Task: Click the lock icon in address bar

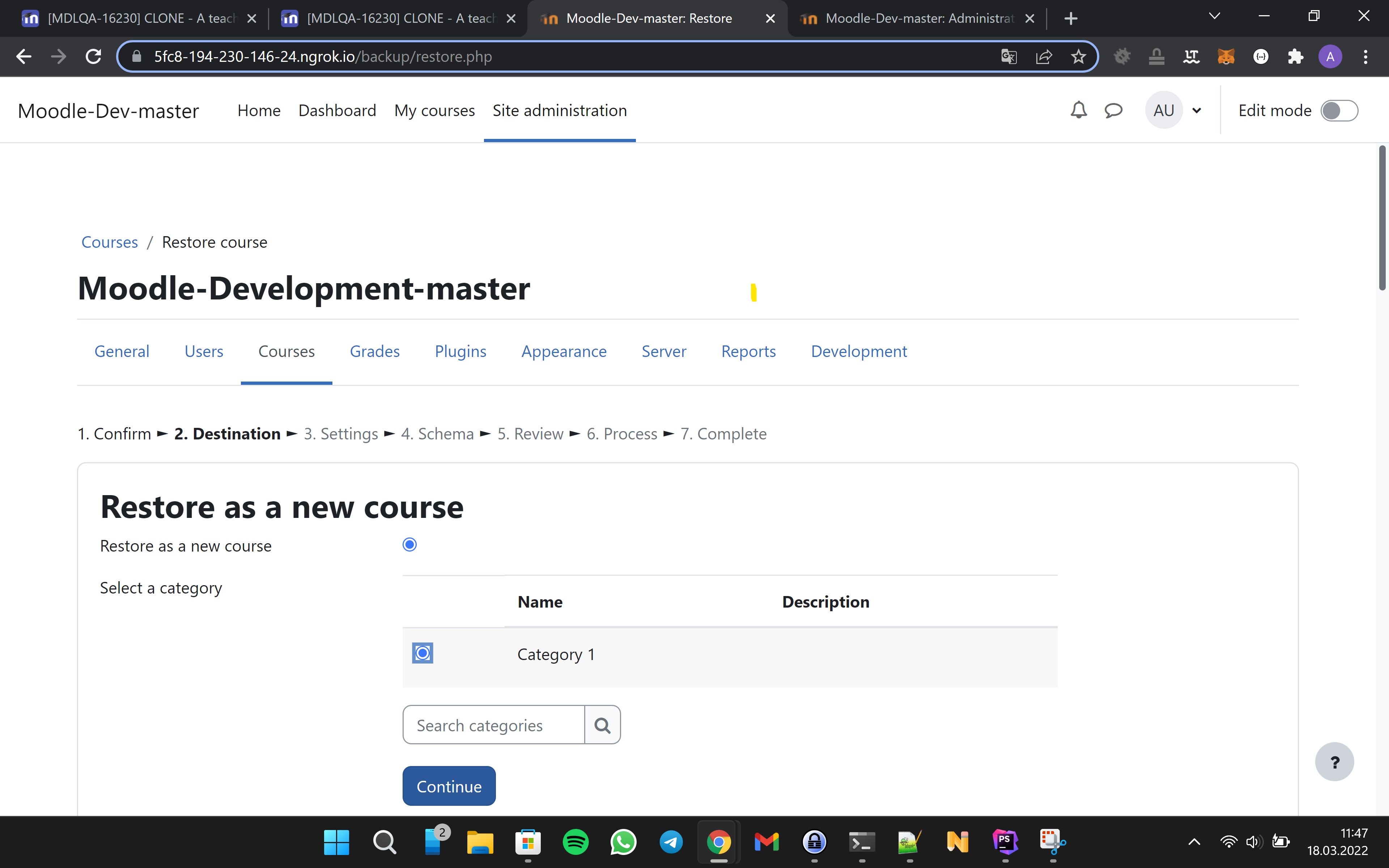Action: [137, 56]
